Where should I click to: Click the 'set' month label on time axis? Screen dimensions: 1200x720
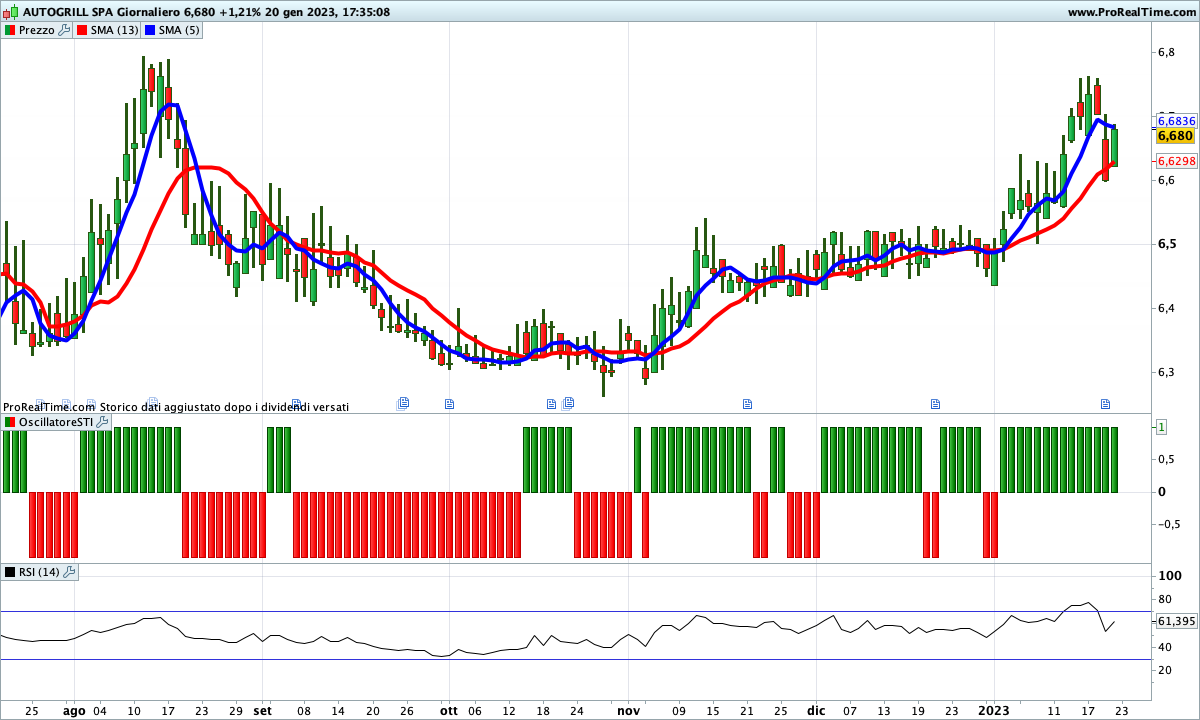pos(262,711)
